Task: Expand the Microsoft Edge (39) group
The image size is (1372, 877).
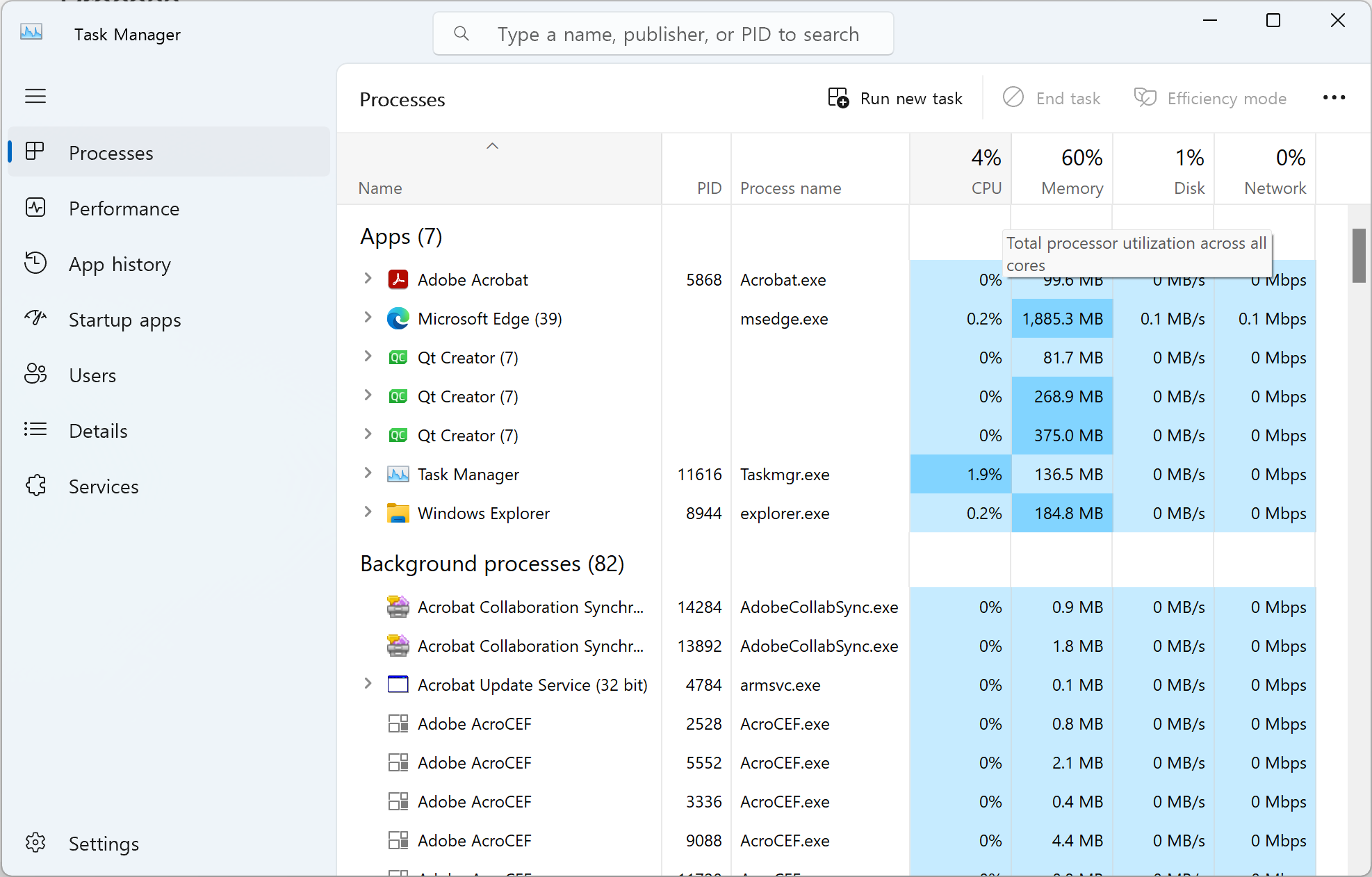Action: click(368, 318)
